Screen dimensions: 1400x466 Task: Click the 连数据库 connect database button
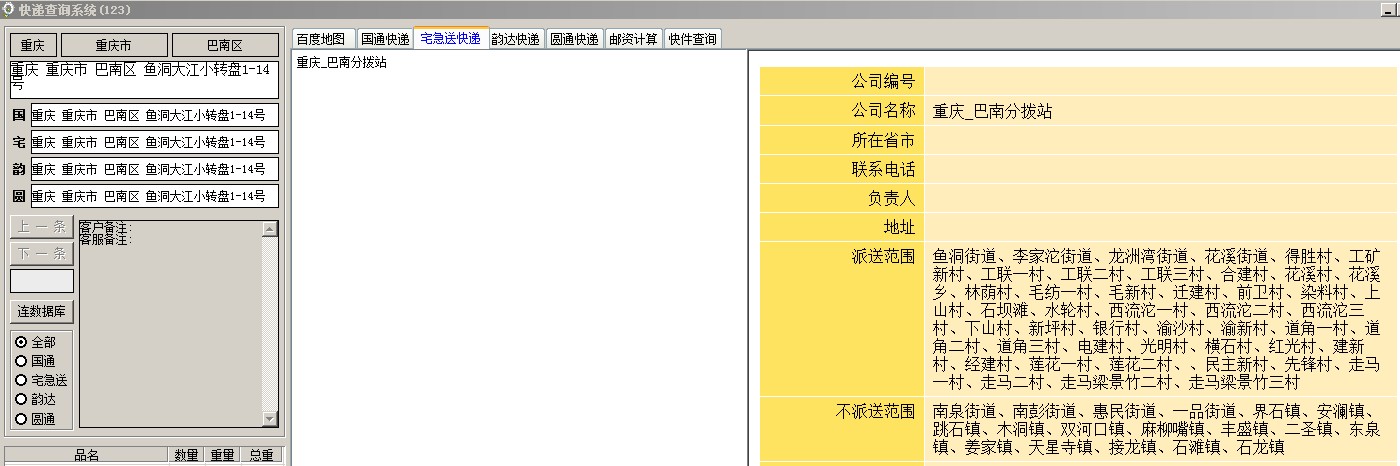42,311
